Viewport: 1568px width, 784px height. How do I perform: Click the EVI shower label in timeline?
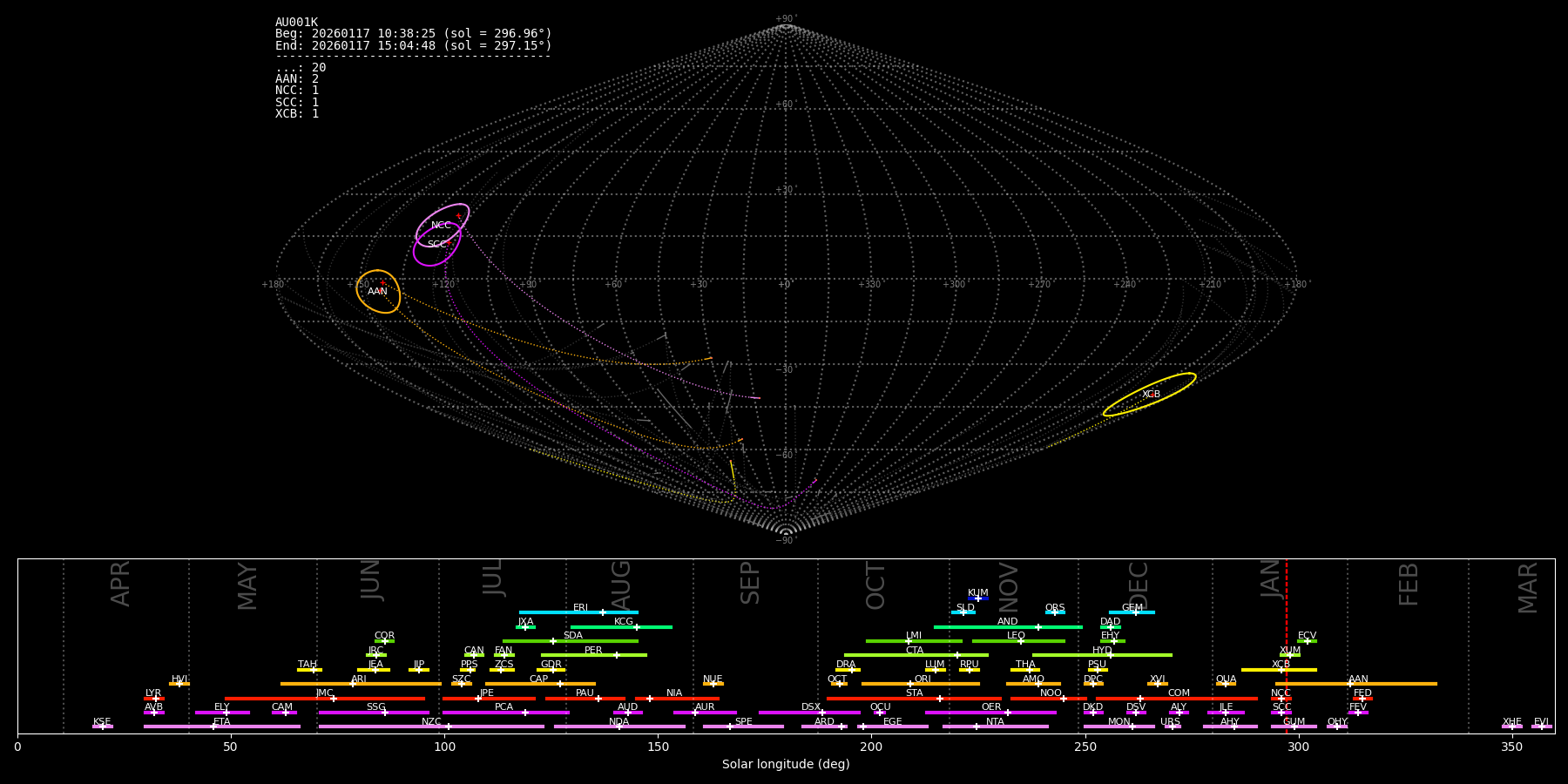[1541, 722]
